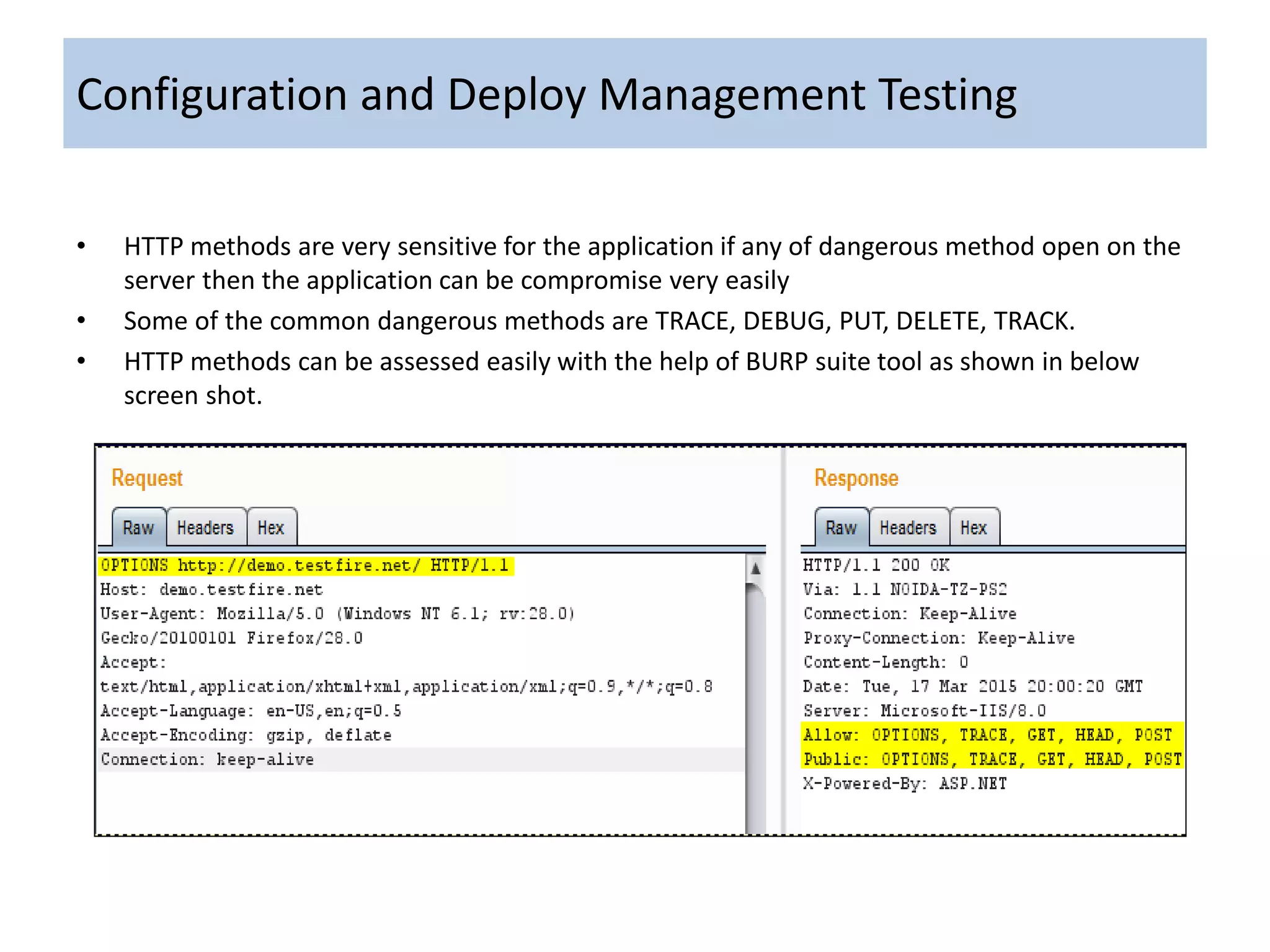Click the 'Content-Length: 0' line
This screenshot has width=1270, height=952.
(886, 663)
